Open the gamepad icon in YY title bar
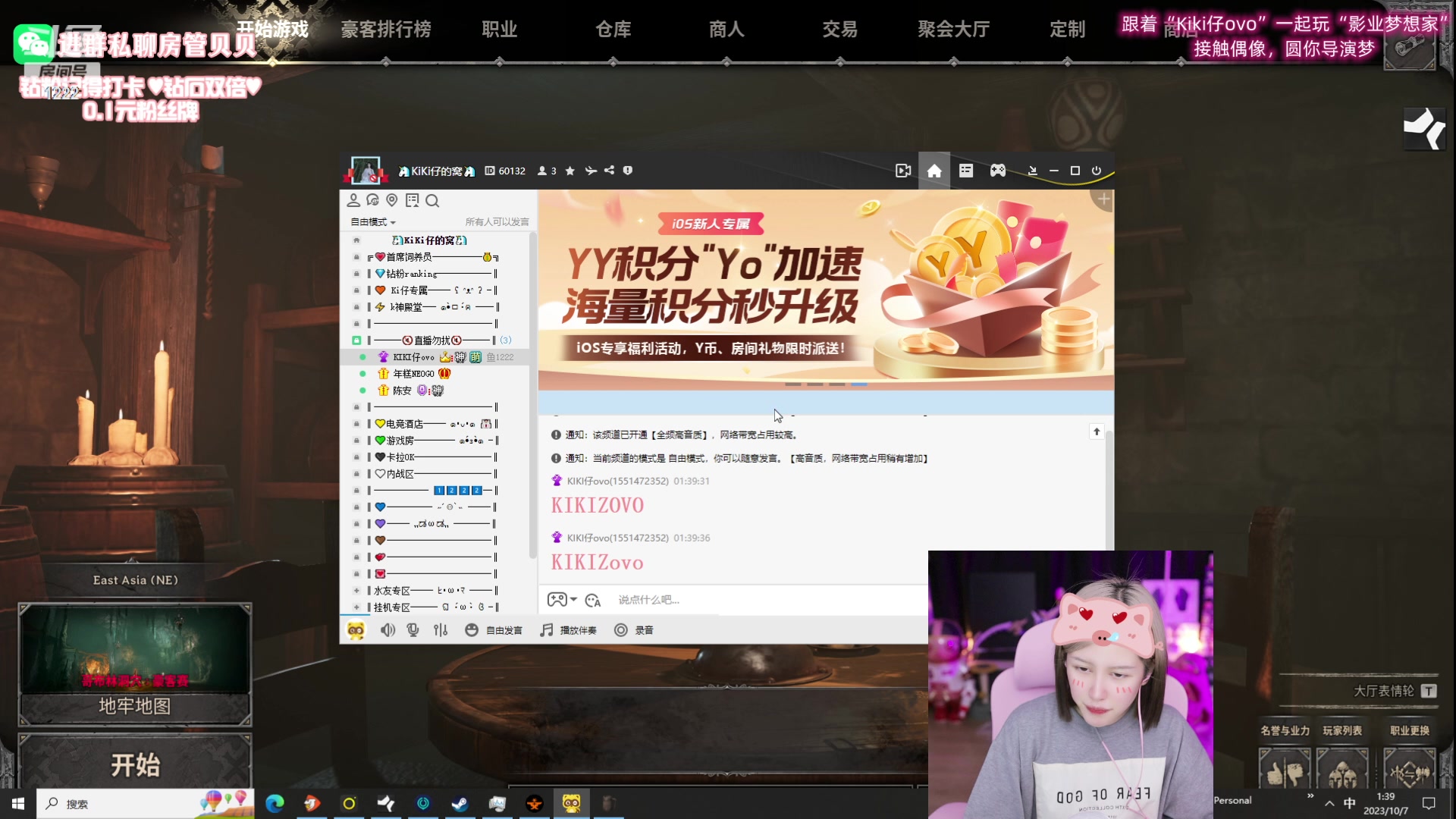 click(x=998, y=171)
